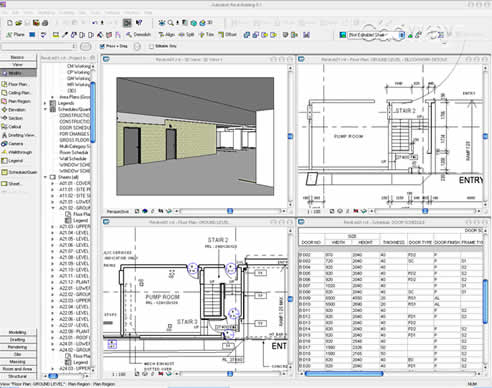Collapse the Schedules/Quantities node
Screen dimensions: 492x388
point(45,109)
